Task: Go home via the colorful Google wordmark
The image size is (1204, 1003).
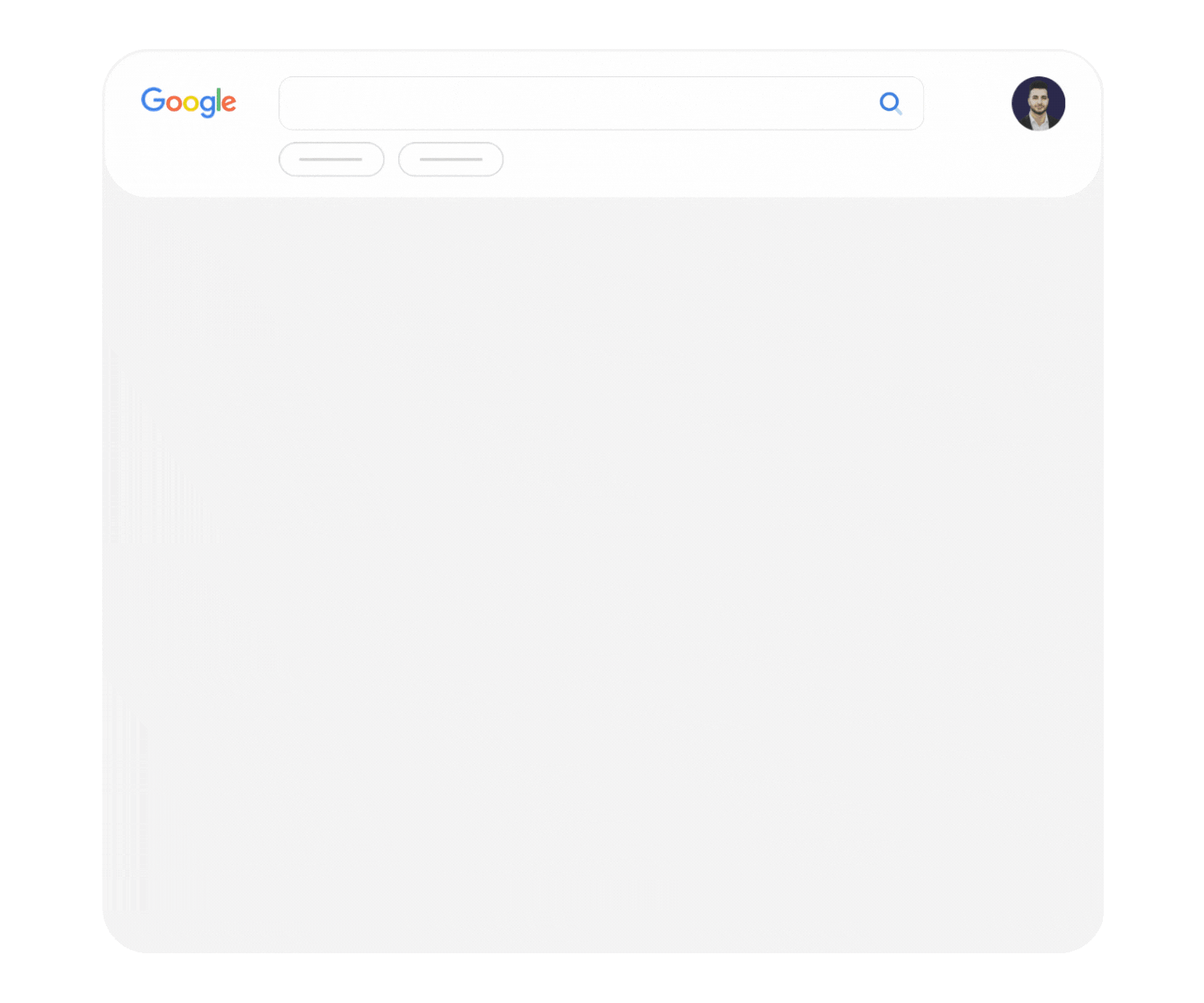Action: 189,102
